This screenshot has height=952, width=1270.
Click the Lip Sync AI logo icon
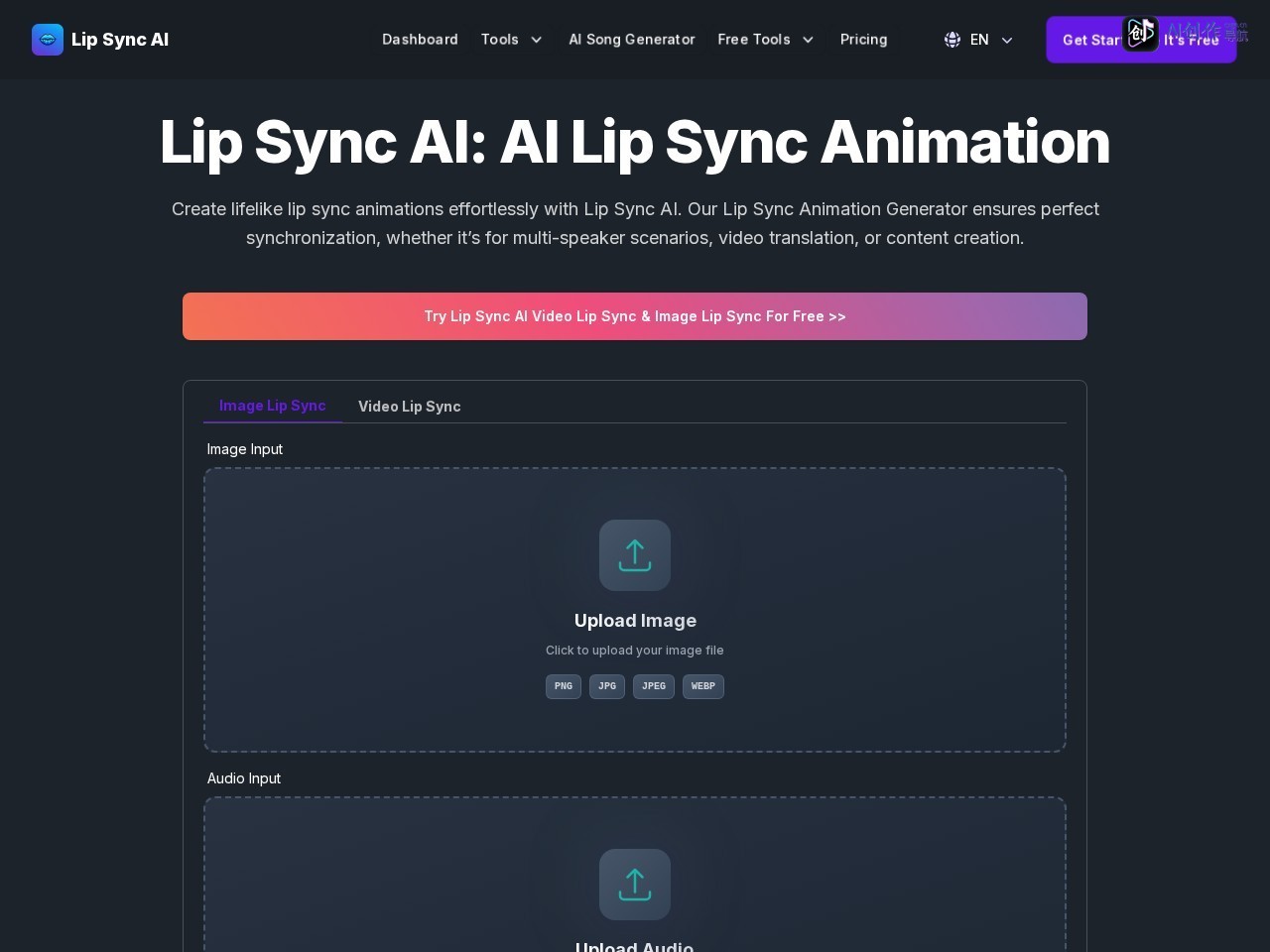coord(48,40)
